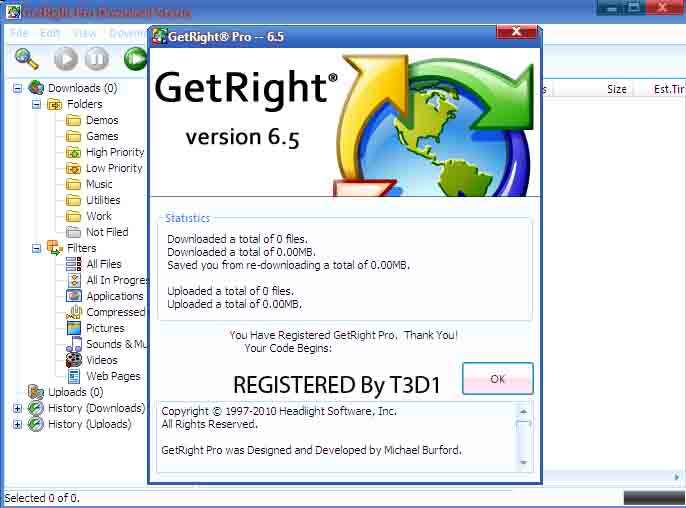Select the Utilities folder icon

point(74,200)
